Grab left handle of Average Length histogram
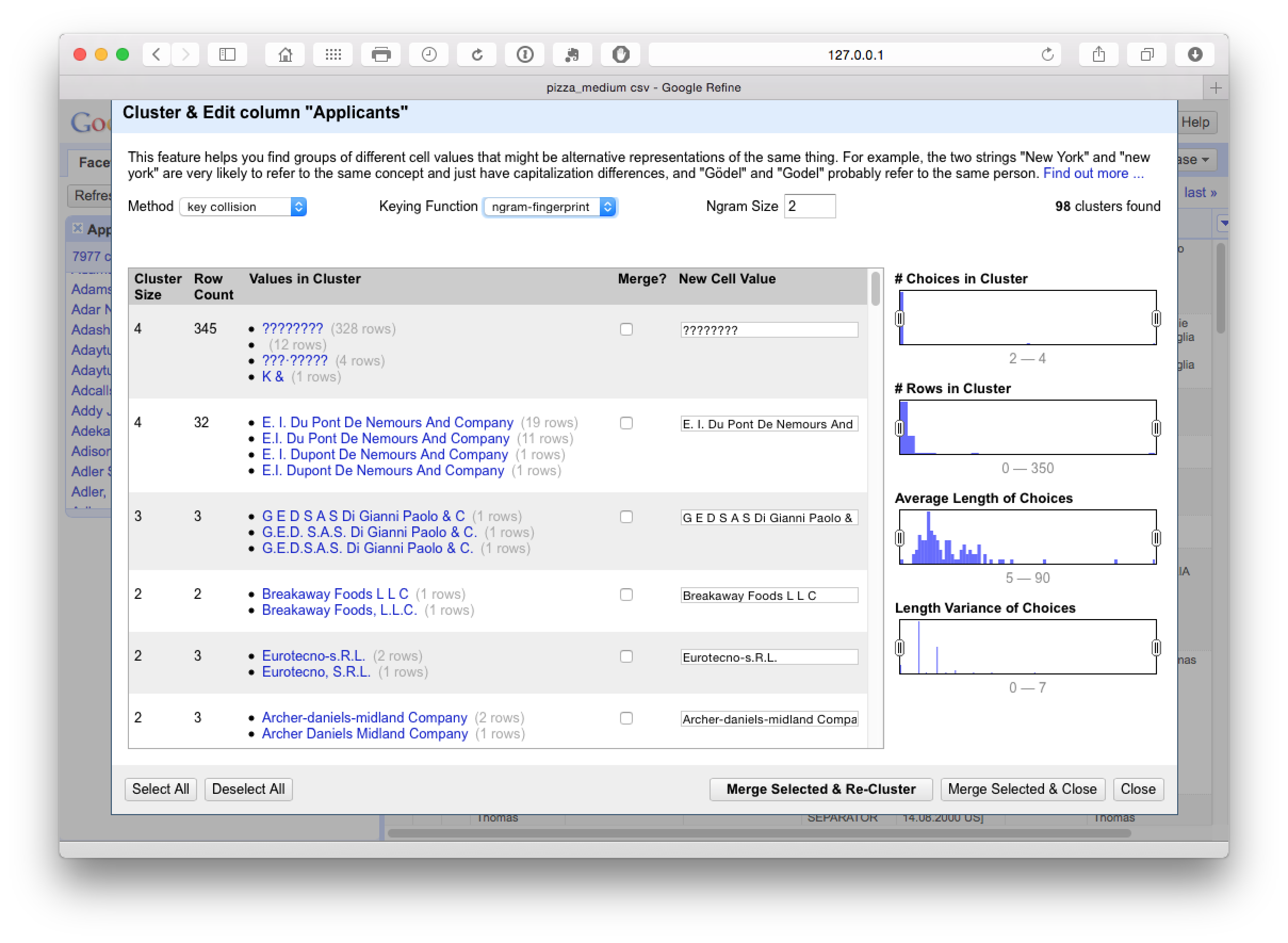Viewport: 1288px width, 943px height. pyautogui.click(x=899, y=538)
